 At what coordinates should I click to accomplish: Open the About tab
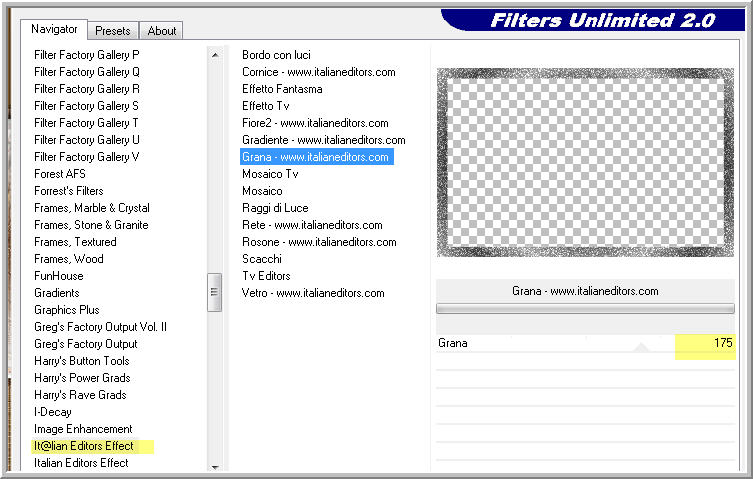pyautogui.click(x=162, y=31)
